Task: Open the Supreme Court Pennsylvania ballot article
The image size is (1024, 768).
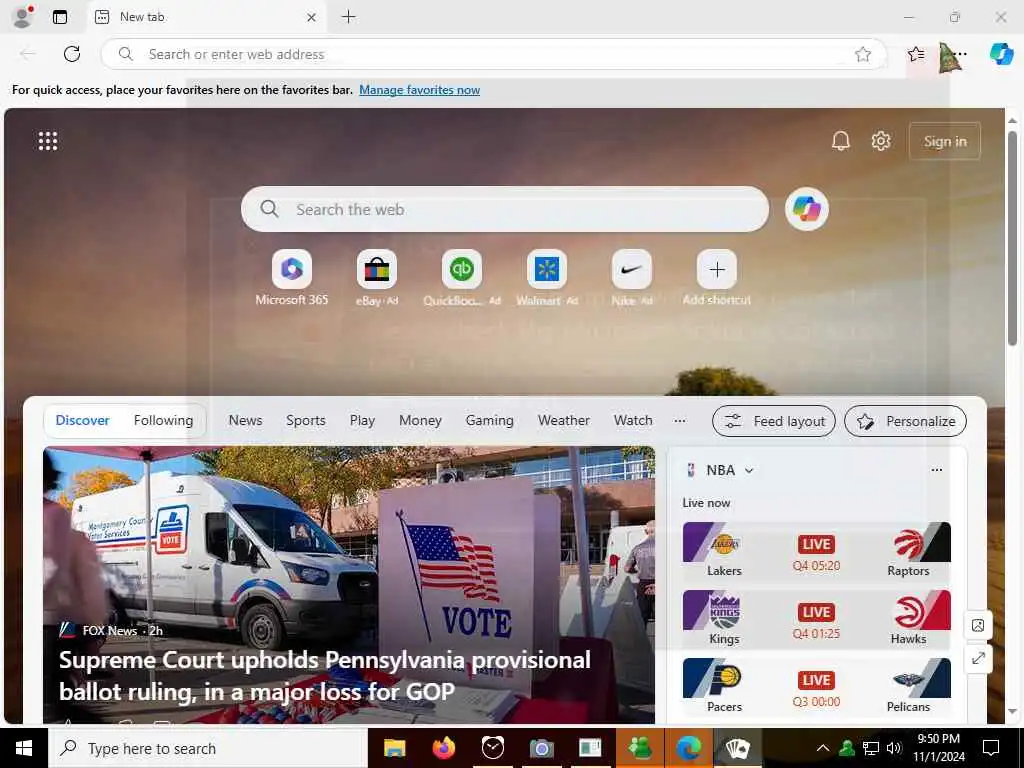Action: (x=325, y=675)
